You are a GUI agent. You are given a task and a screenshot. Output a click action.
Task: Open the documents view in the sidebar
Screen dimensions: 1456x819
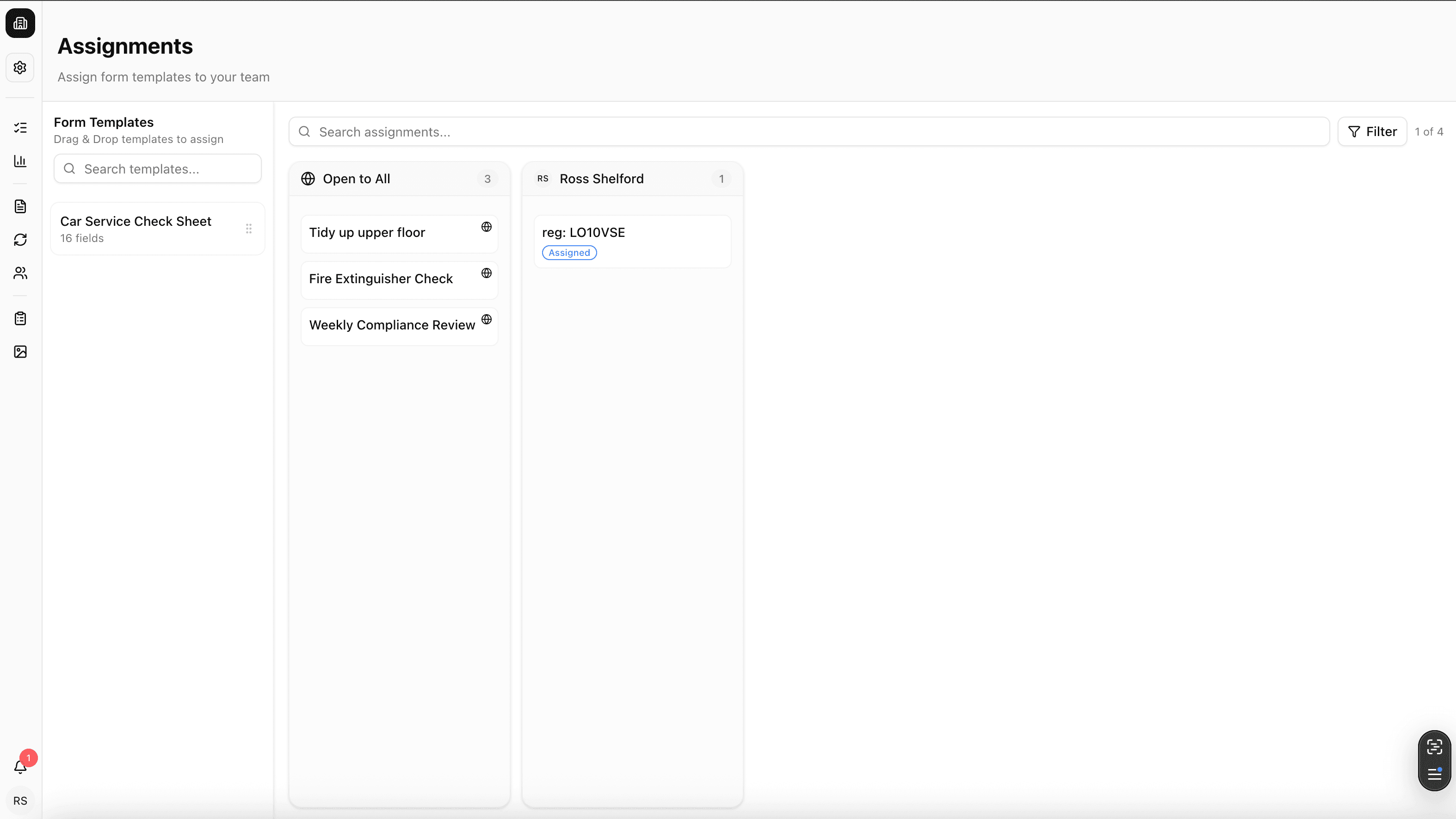point(20,206)
